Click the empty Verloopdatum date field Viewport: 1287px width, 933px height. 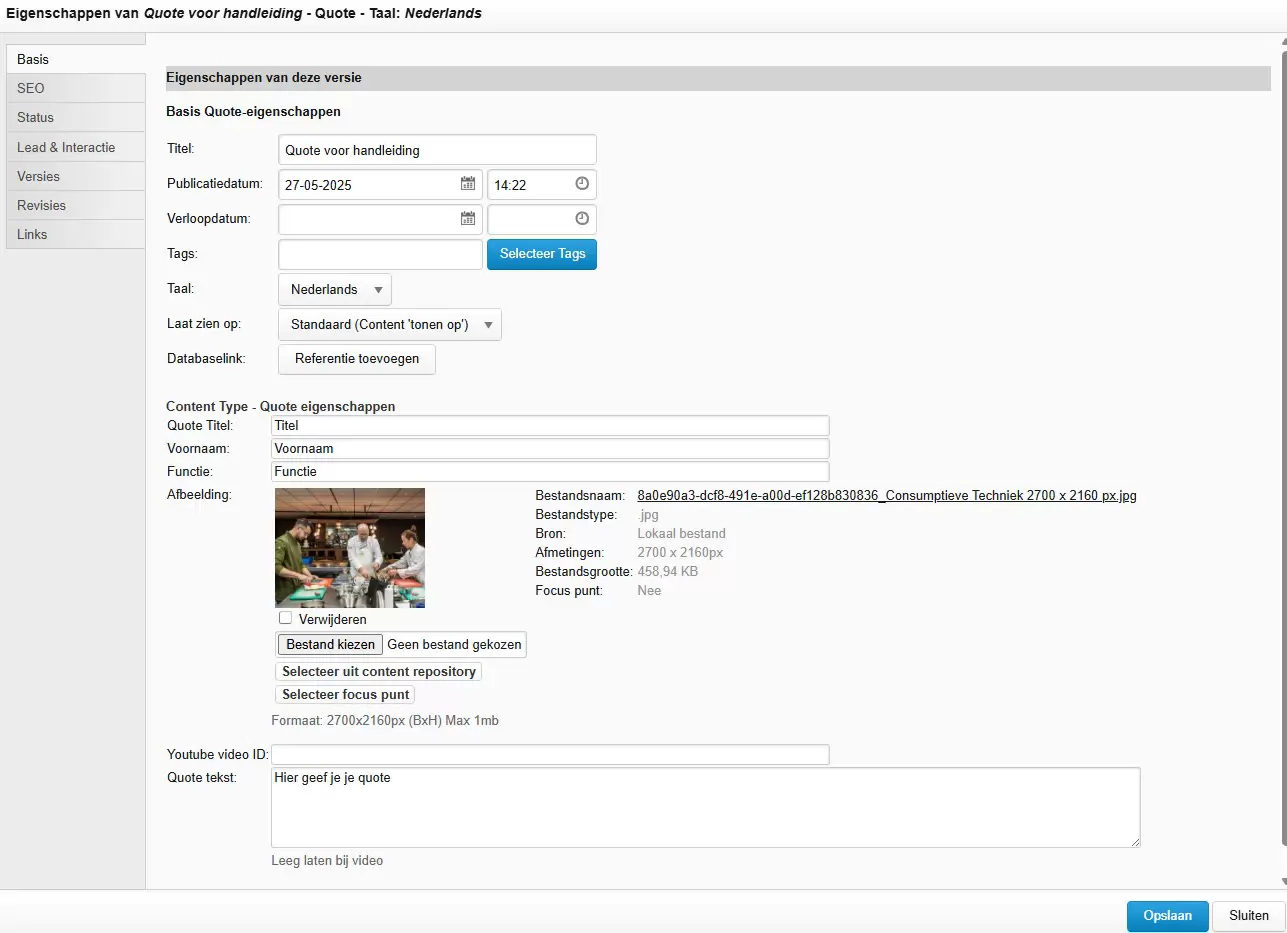(380, 219)
